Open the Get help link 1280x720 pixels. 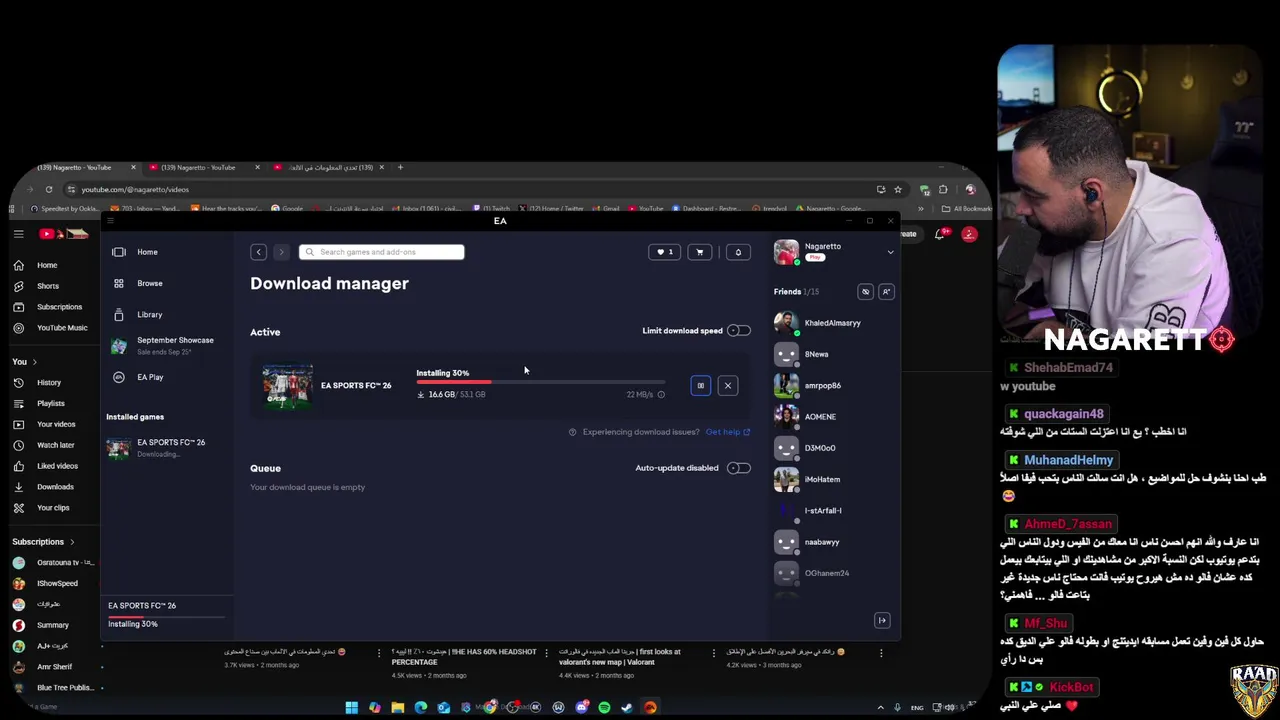click(728, 432)
